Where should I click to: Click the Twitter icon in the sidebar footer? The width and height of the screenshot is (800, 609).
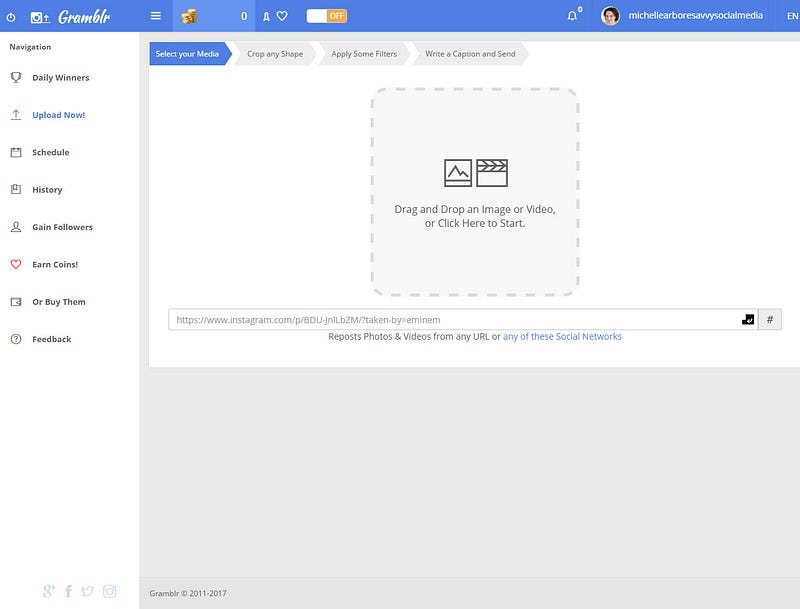(x=87, y=591)
